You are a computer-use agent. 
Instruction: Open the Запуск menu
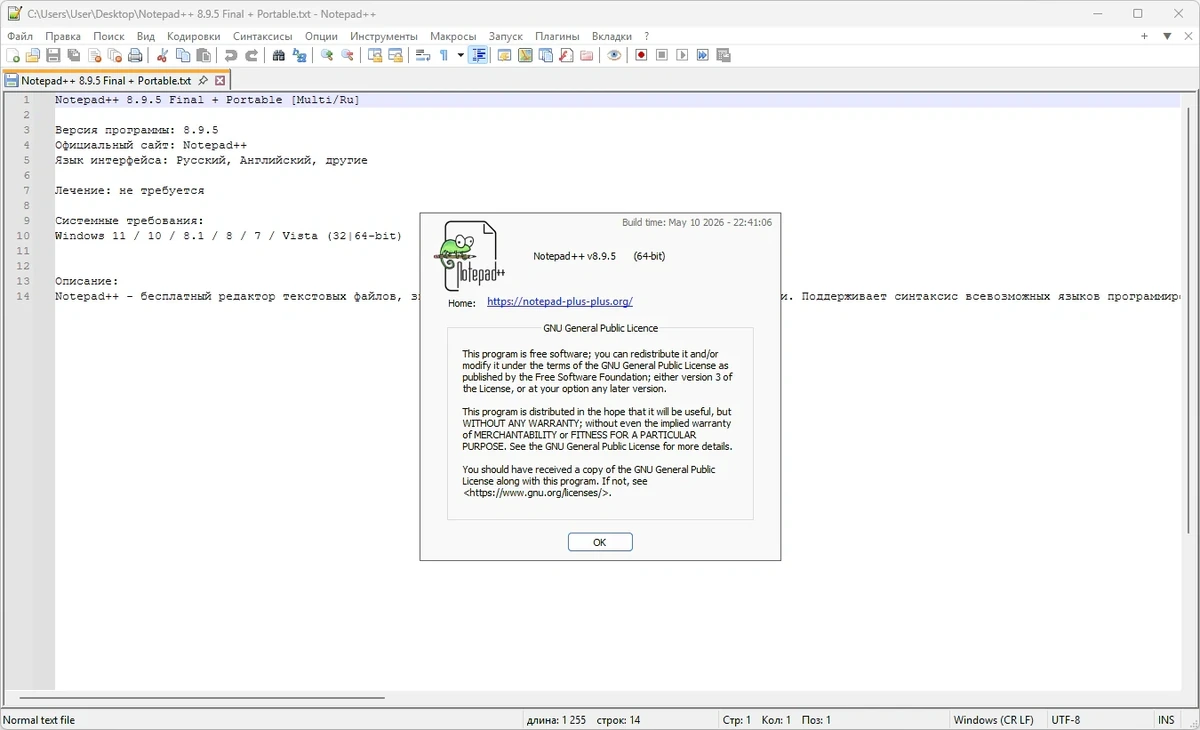tap(506, 36)
